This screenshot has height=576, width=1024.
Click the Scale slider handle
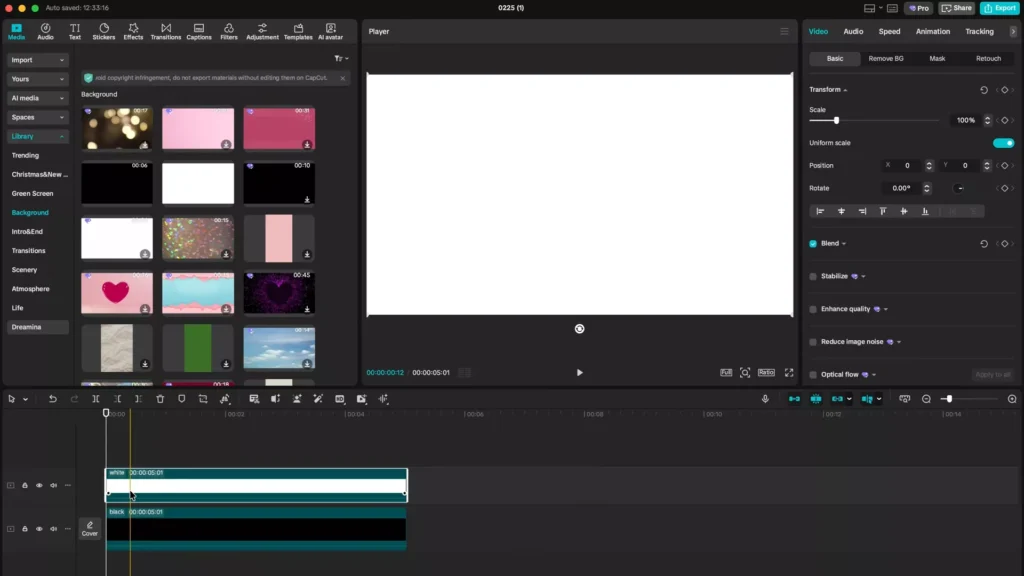point(836,120)
